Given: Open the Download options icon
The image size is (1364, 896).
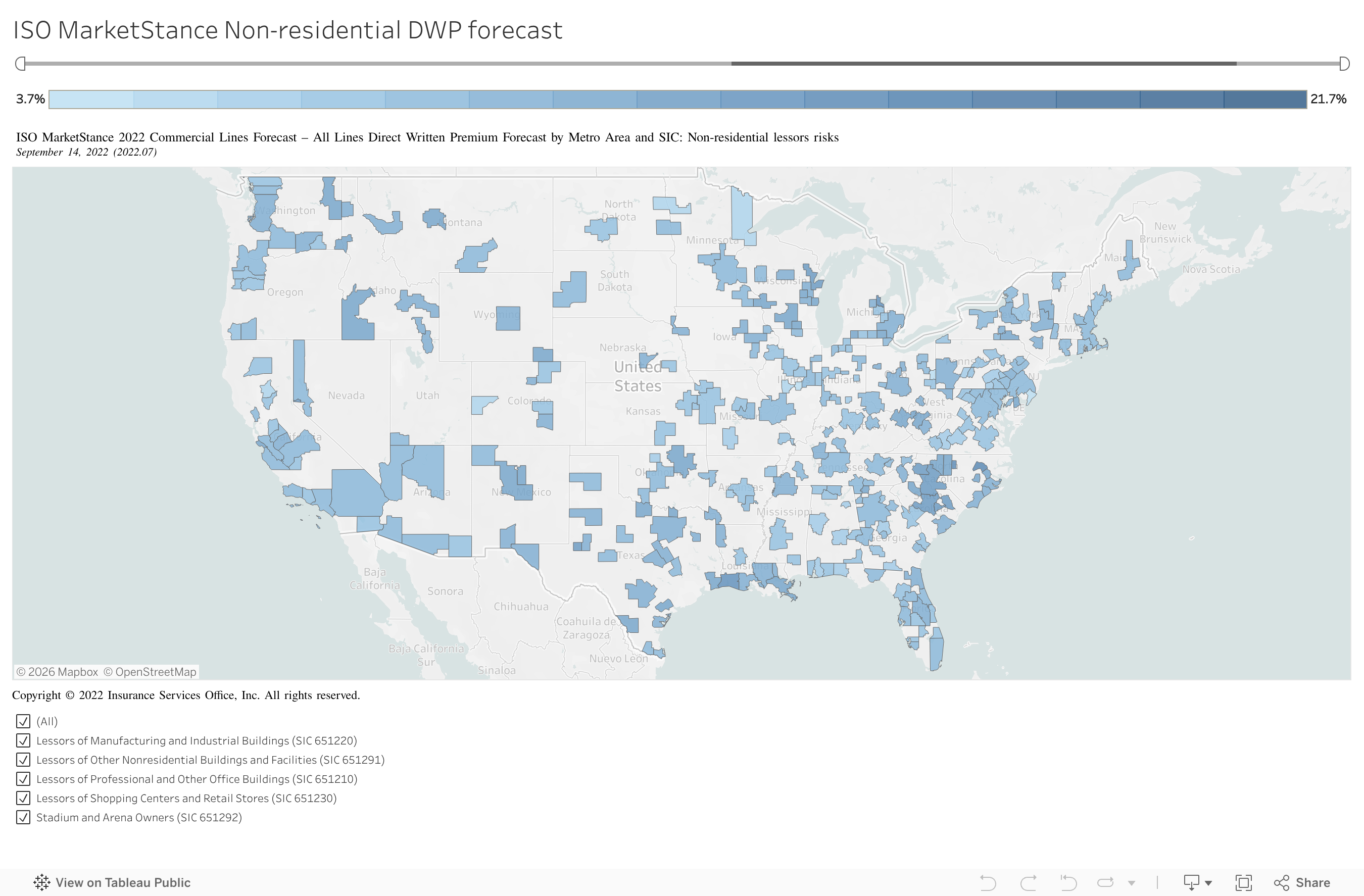Looking at the screenshot, I should [x=1192, y=882].
